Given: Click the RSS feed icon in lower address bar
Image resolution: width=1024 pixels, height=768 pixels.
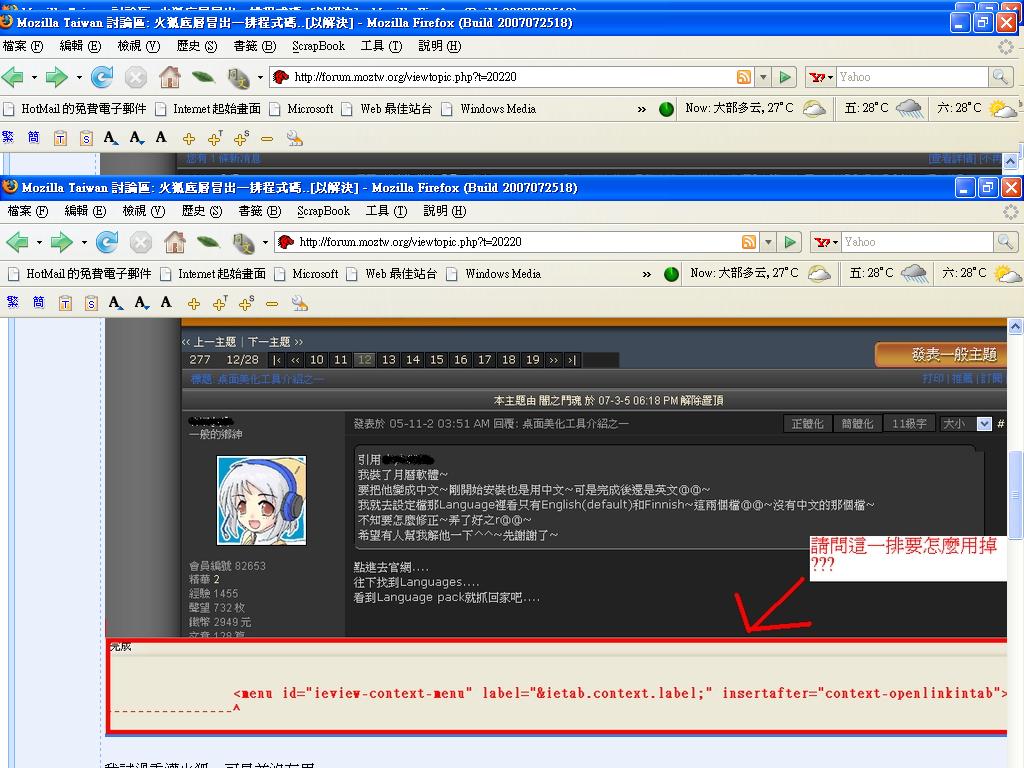Looking at the screenshot, I should [x=748, y=242].
